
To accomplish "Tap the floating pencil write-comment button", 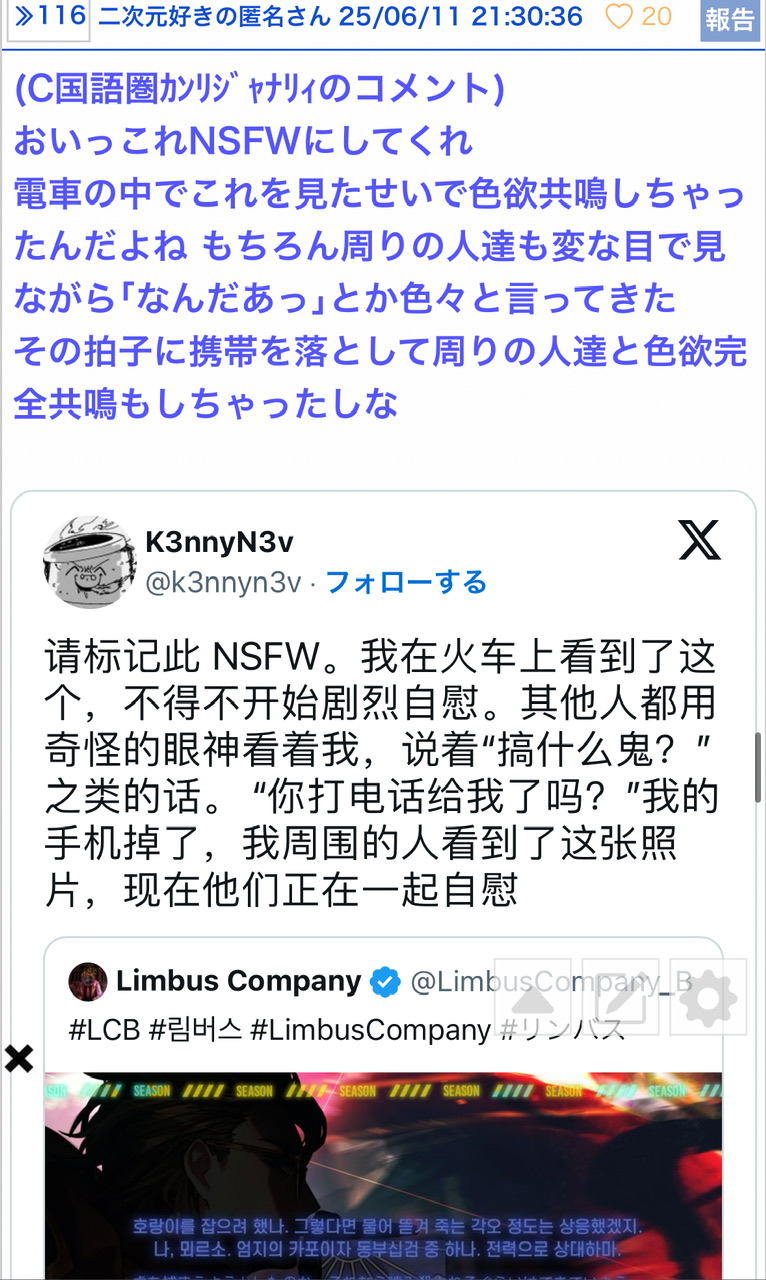I will [x=621, y=996].
